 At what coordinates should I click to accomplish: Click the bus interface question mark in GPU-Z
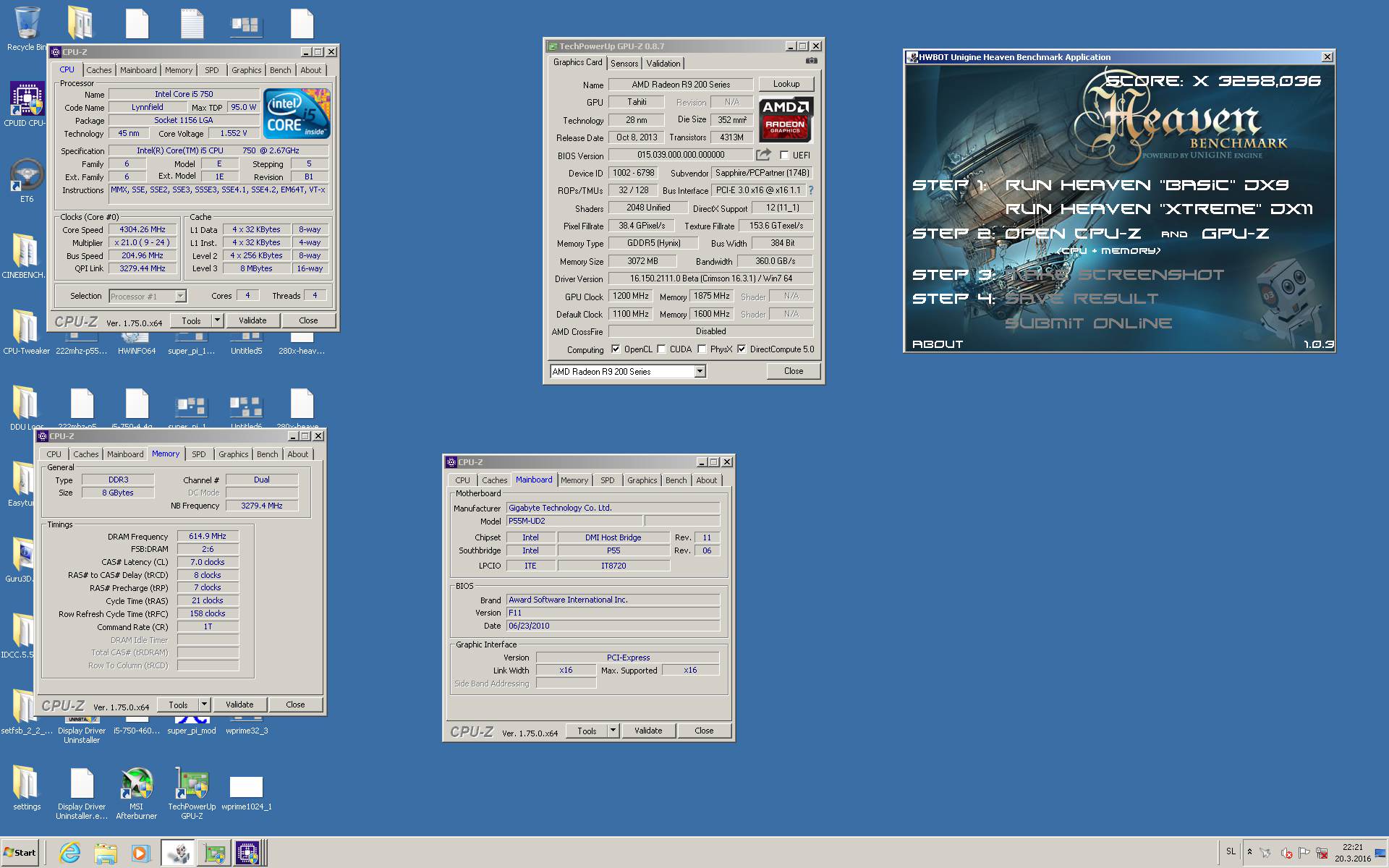[811, 190]
